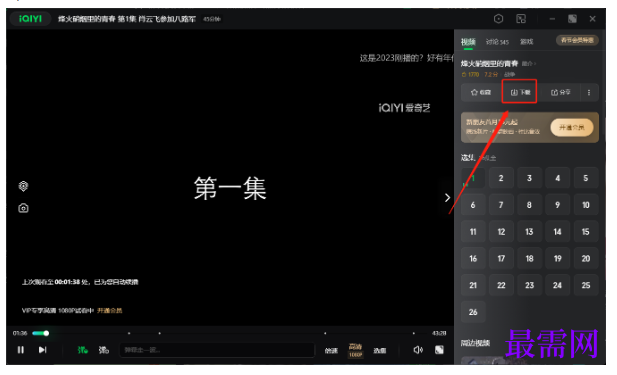Skip to the next episode
Screen dimensions: 617x375
tap(42, 349)
